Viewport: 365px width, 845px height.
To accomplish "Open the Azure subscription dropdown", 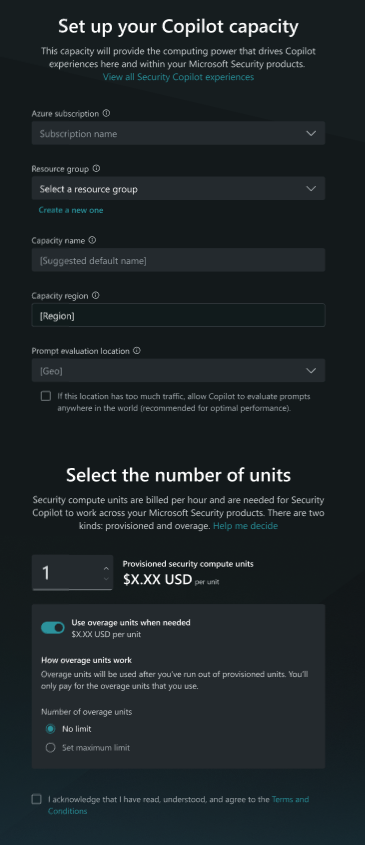I will [x=178, y=133].
